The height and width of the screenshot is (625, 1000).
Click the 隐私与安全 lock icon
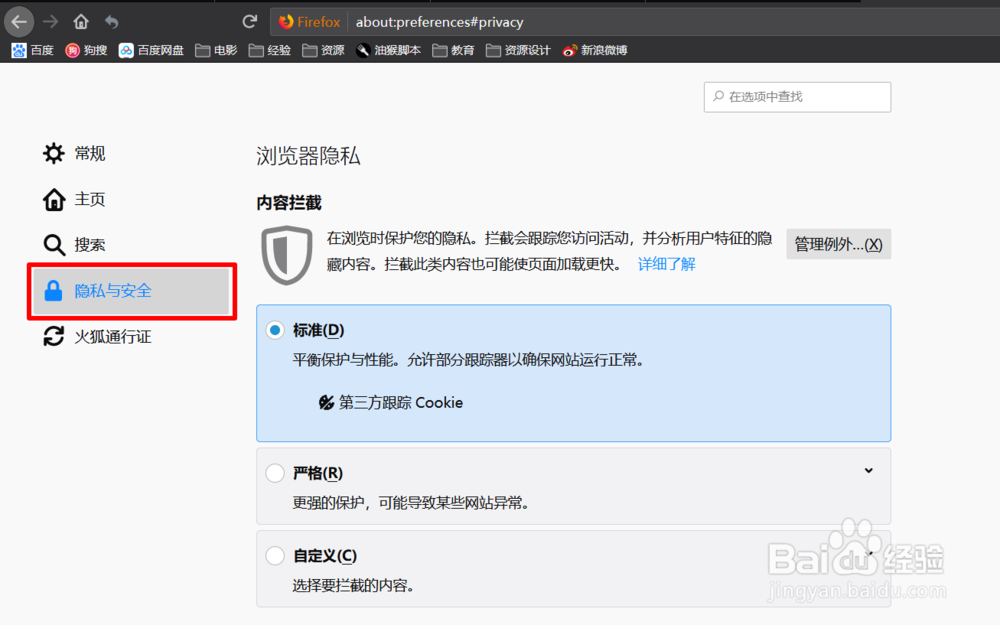point(55,291)
